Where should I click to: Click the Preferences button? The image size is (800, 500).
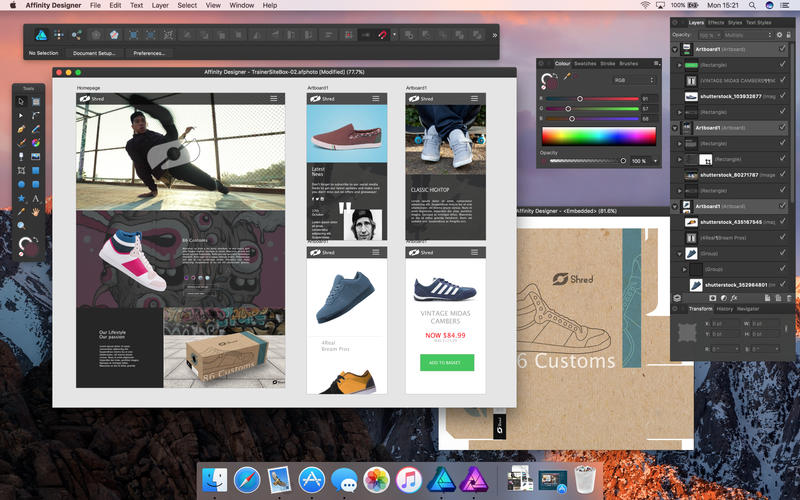pos(149,53)
